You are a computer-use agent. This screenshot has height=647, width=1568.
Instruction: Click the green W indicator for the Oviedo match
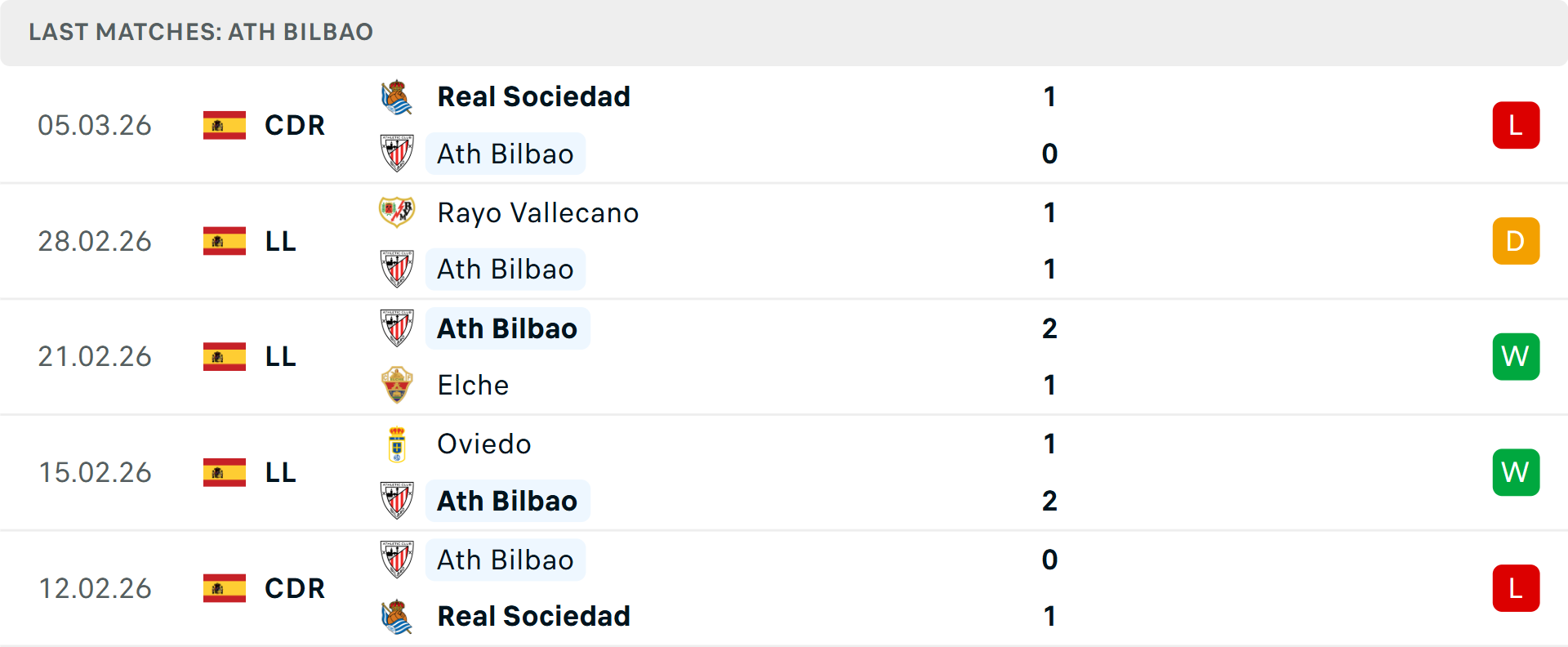click(x=1516, y=471)
